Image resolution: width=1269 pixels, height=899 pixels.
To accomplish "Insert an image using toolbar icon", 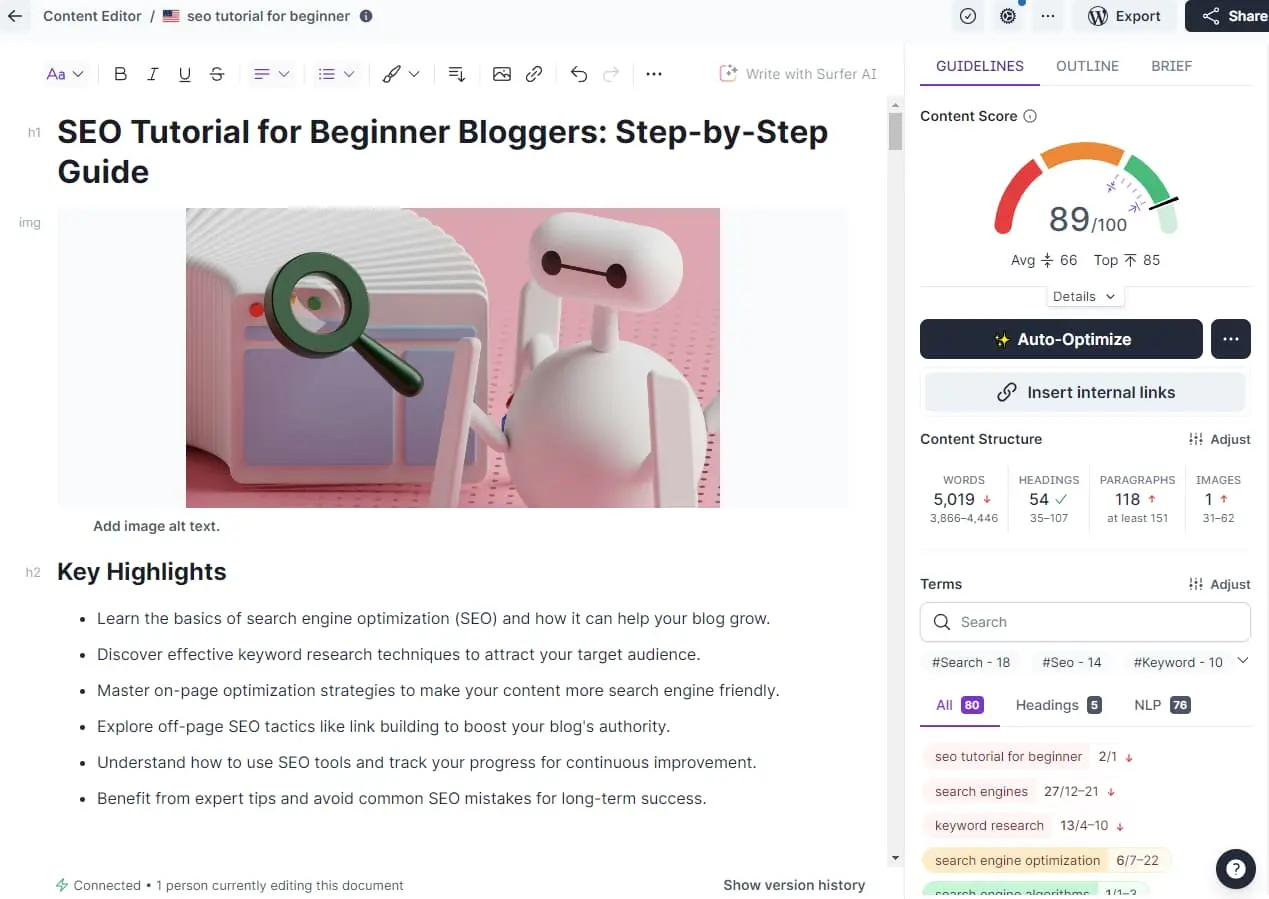I will click(502, 74).
